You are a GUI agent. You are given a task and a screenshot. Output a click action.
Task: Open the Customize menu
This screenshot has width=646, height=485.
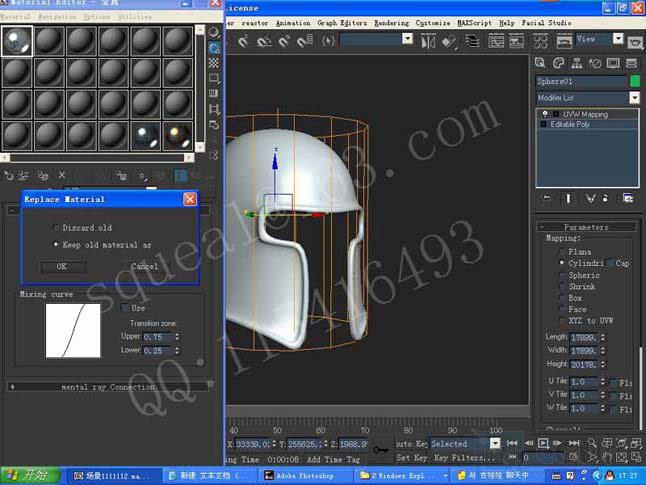[433, 23]
